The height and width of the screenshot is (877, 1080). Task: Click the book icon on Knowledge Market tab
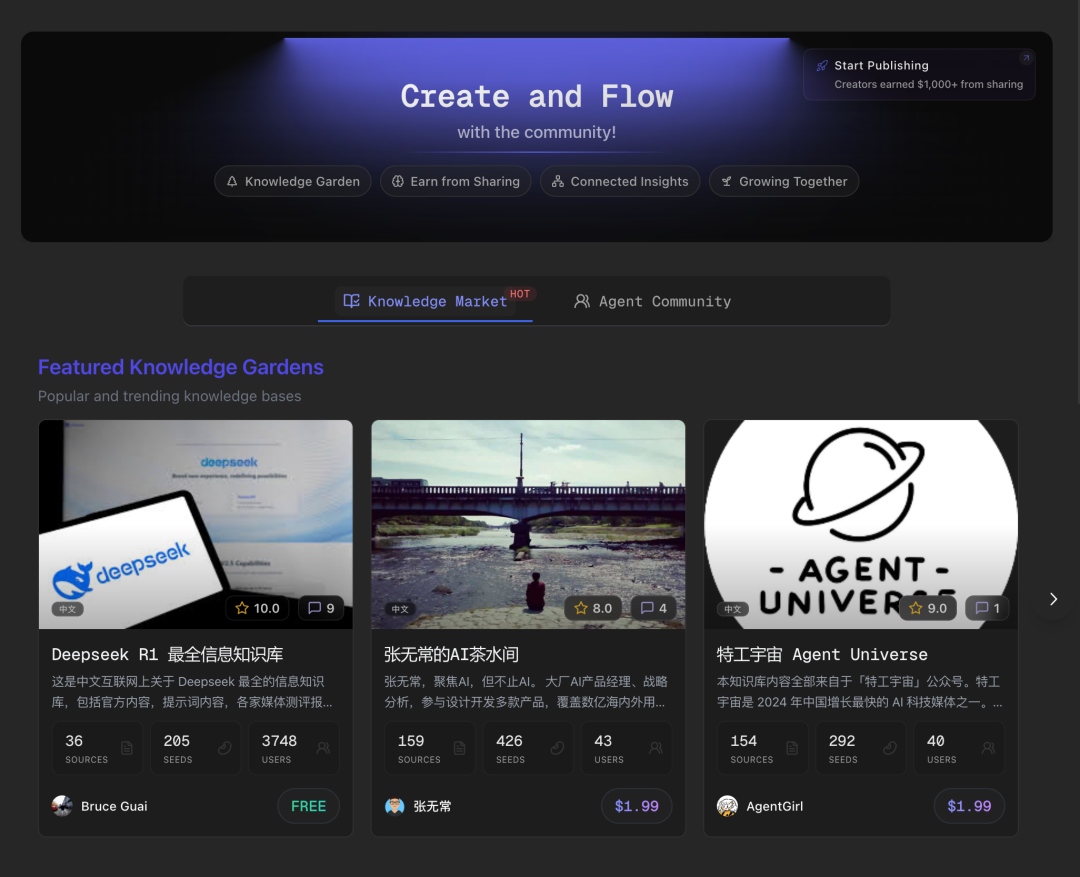351,301
